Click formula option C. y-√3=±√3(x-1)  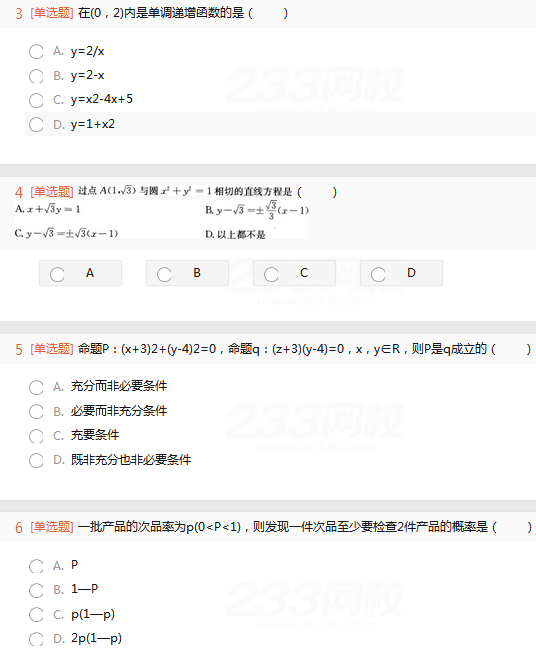[x=66, y=233]
